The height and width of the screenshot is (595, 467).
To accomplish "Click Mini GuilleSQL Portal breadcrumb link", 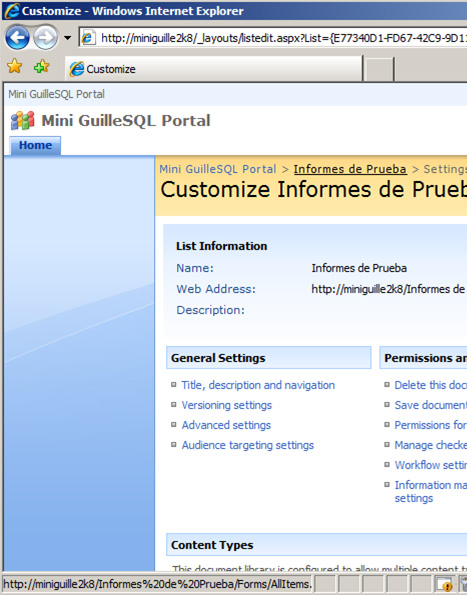I will click(x=218, y=169).
